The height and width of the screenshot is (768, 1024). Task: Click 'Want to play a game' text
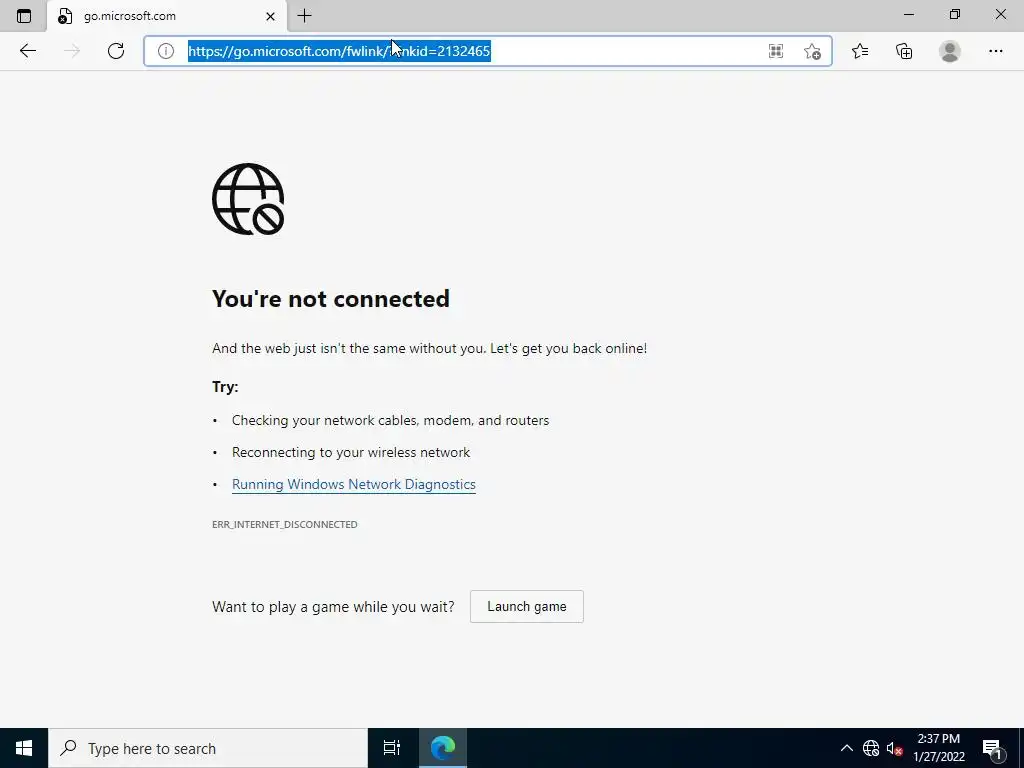(x=333, y=607)
